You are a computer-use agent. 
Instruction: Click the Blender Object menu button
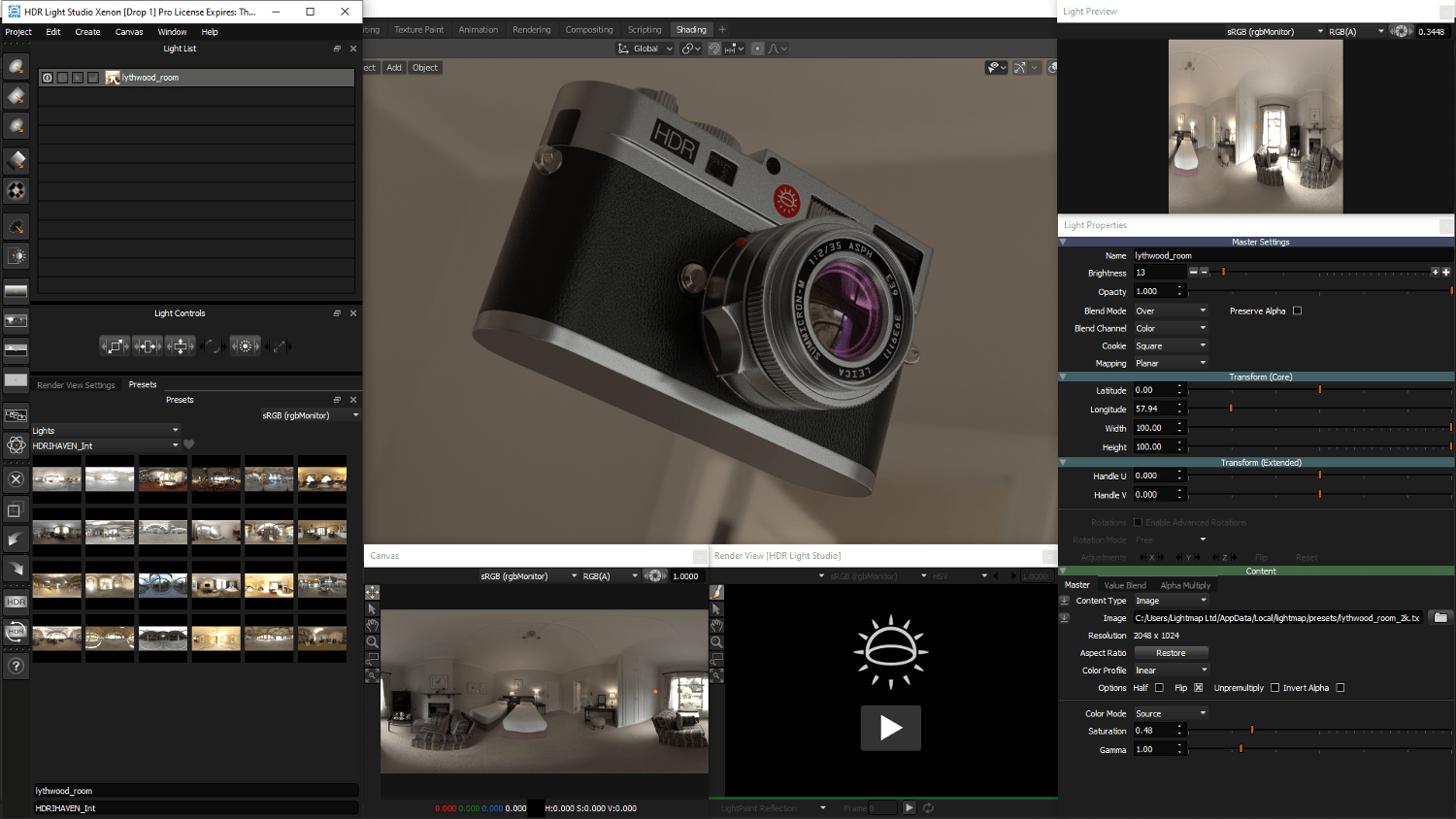pos(425,68)
